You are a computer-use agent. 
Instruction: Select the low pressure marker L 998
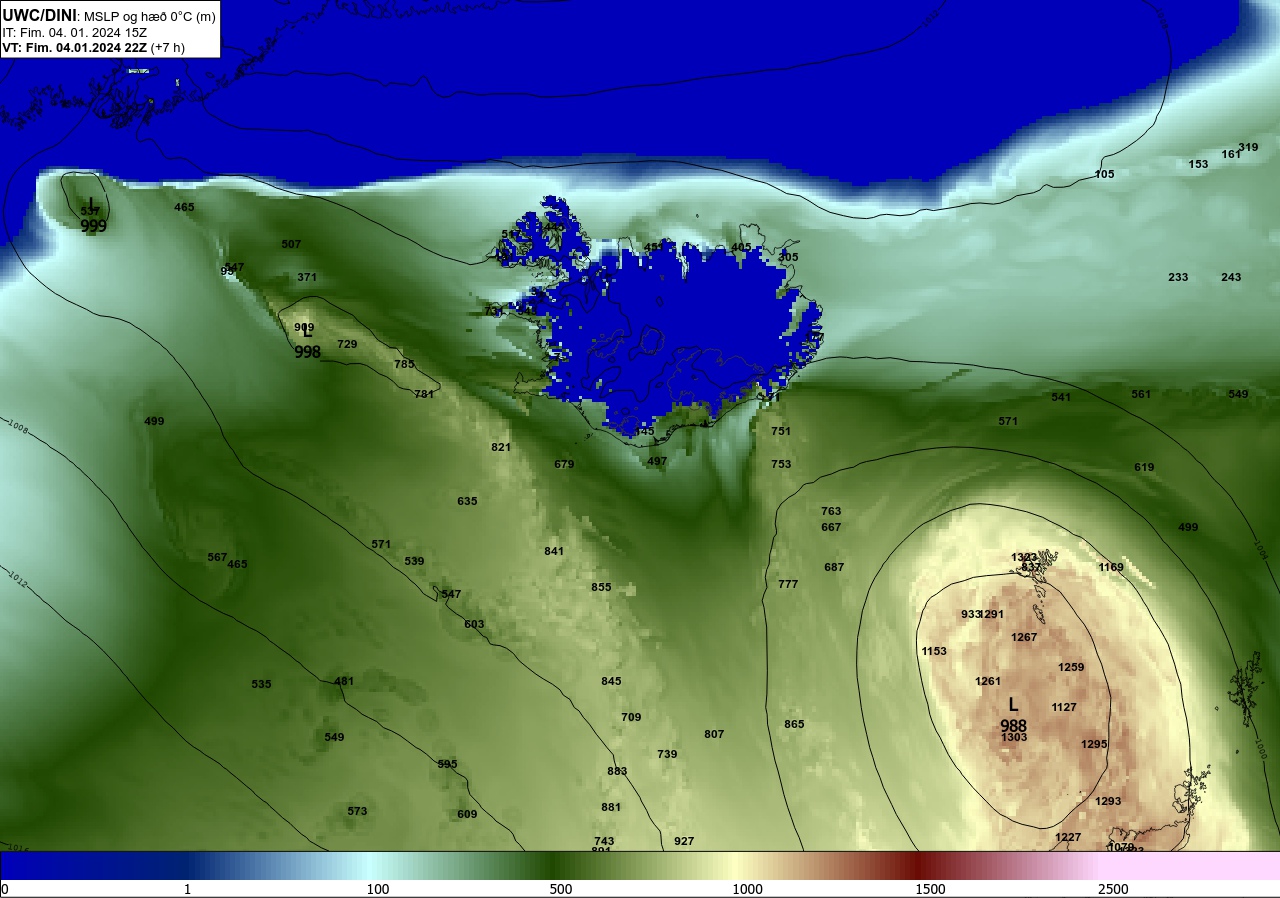pyautogui.click(x=308, y=342)
